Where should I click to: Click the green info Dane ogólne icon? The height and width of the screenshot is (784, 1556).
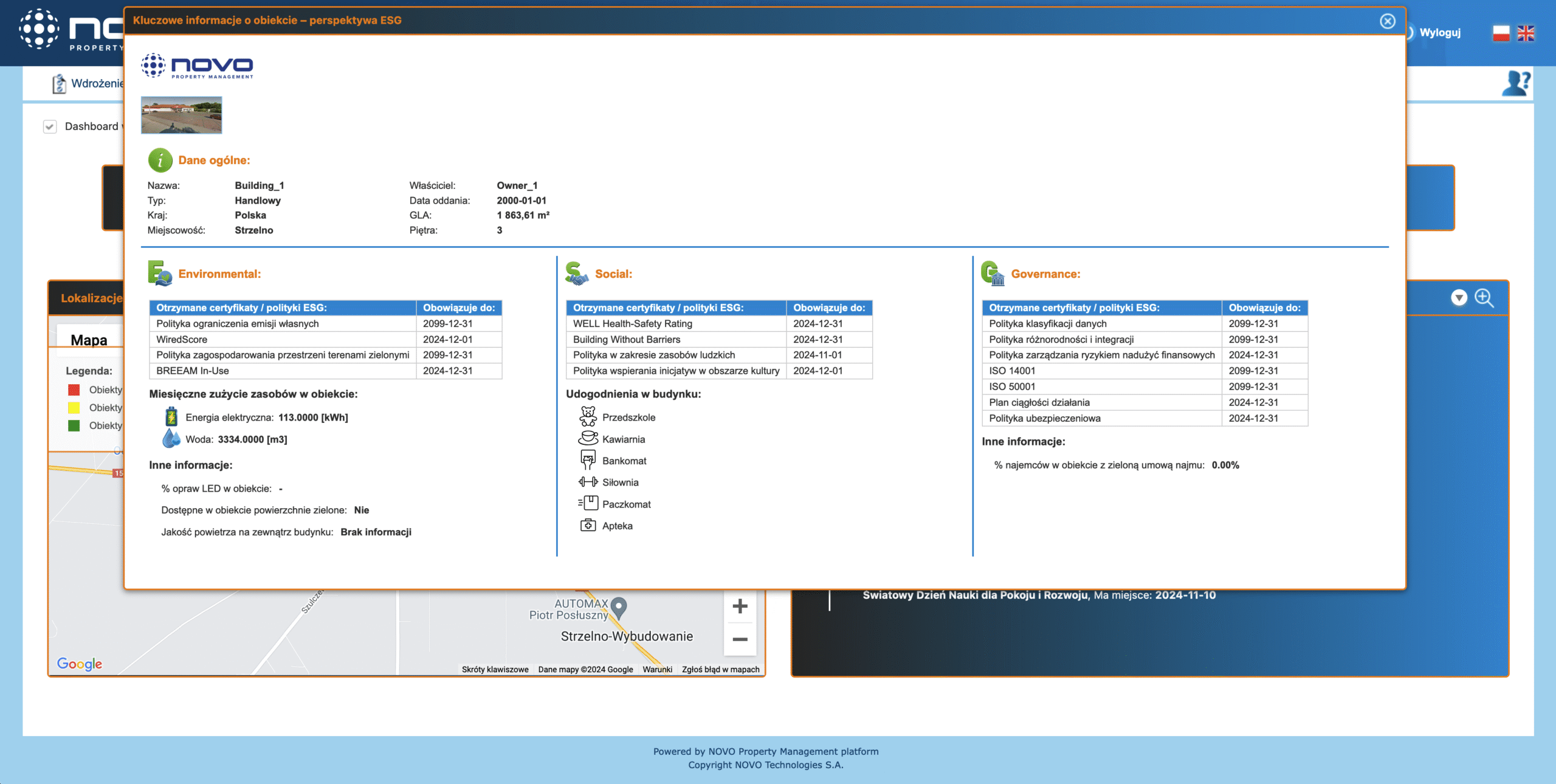point(160,160)
